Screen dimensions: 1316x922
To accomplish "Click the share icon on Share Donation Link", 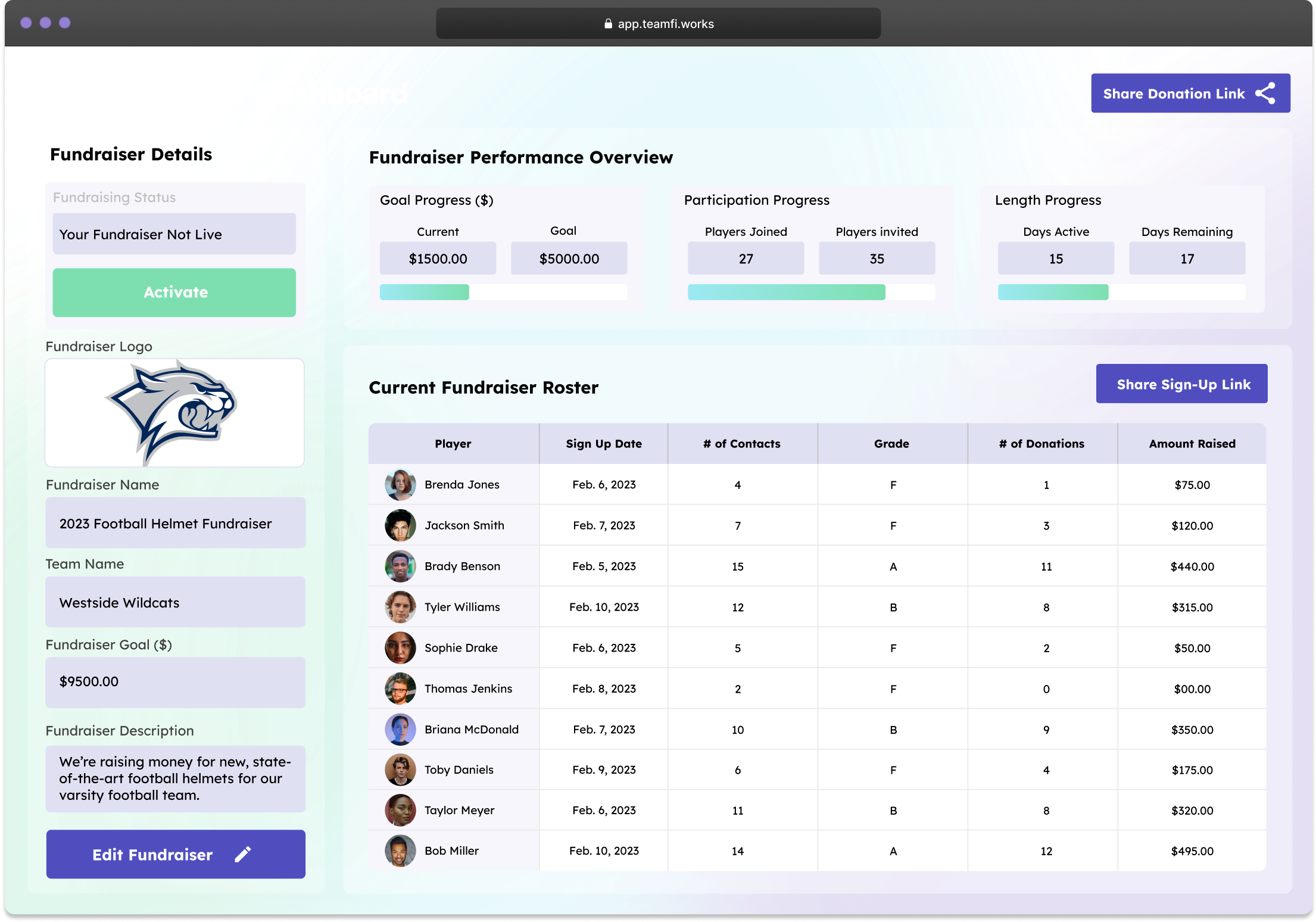I will pos(1266,93).
